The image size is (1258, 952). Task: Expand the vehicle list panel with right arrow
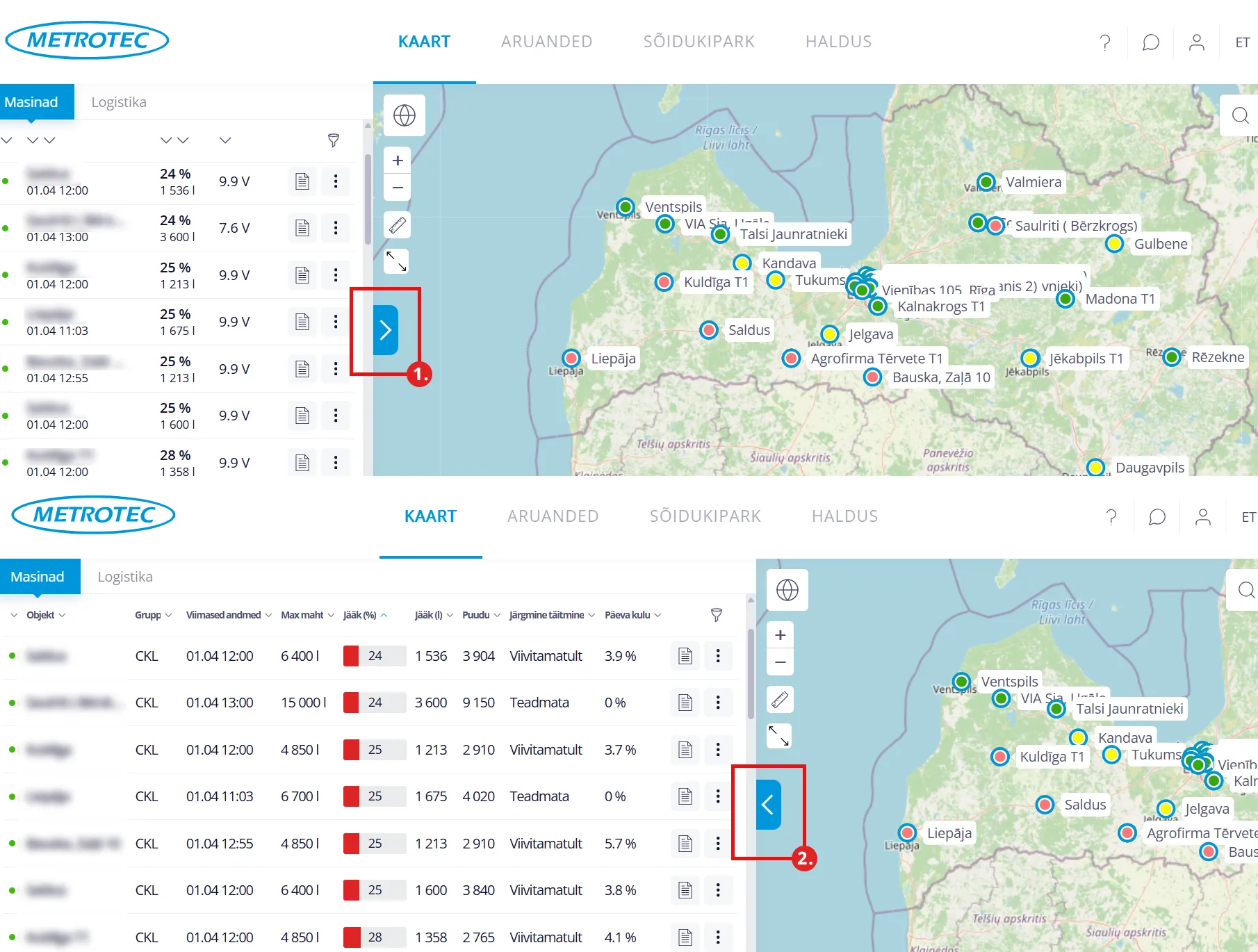tap(386, 330)
